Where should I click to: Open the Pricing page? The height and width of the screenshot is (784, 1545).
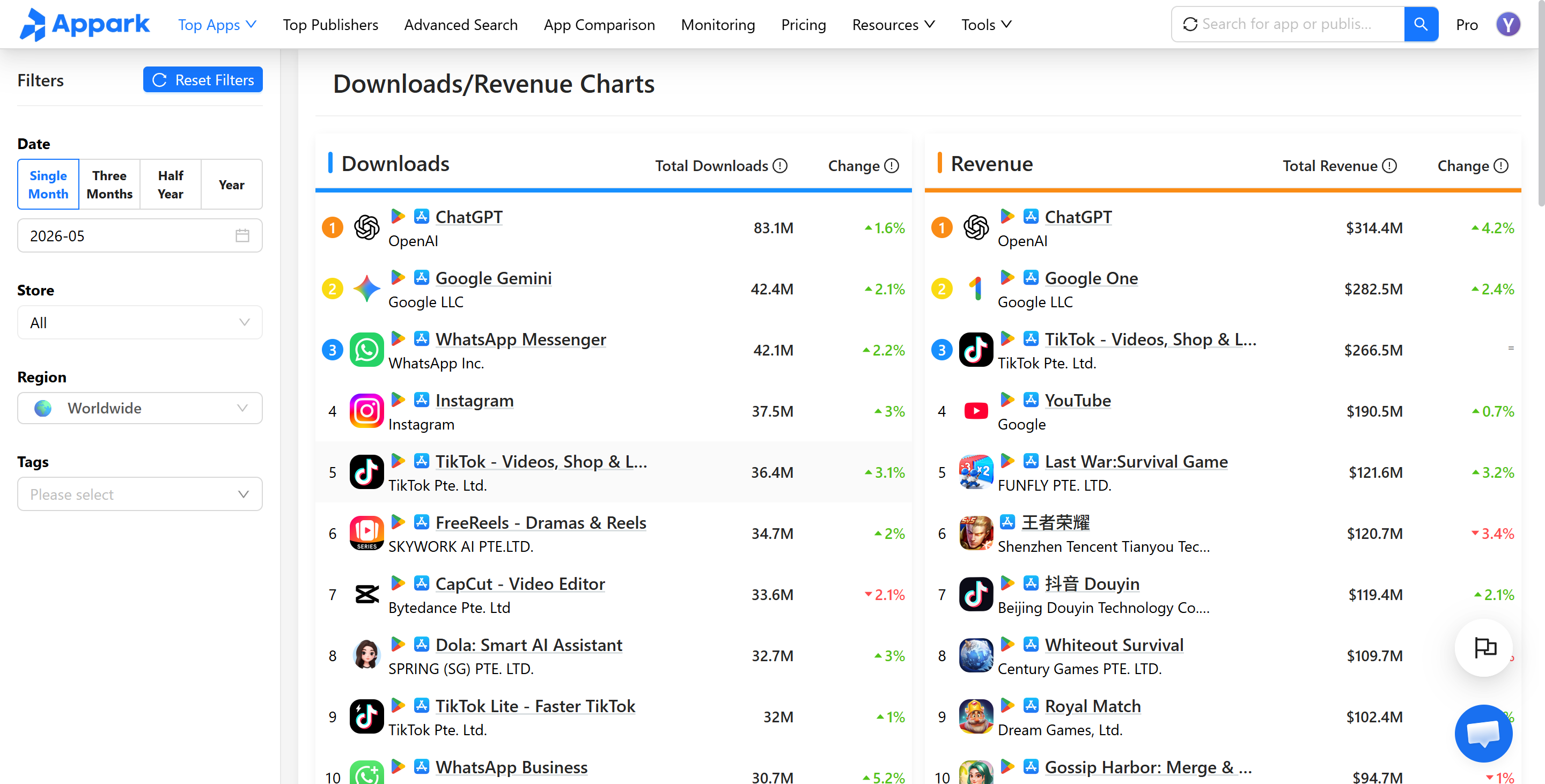803,25
